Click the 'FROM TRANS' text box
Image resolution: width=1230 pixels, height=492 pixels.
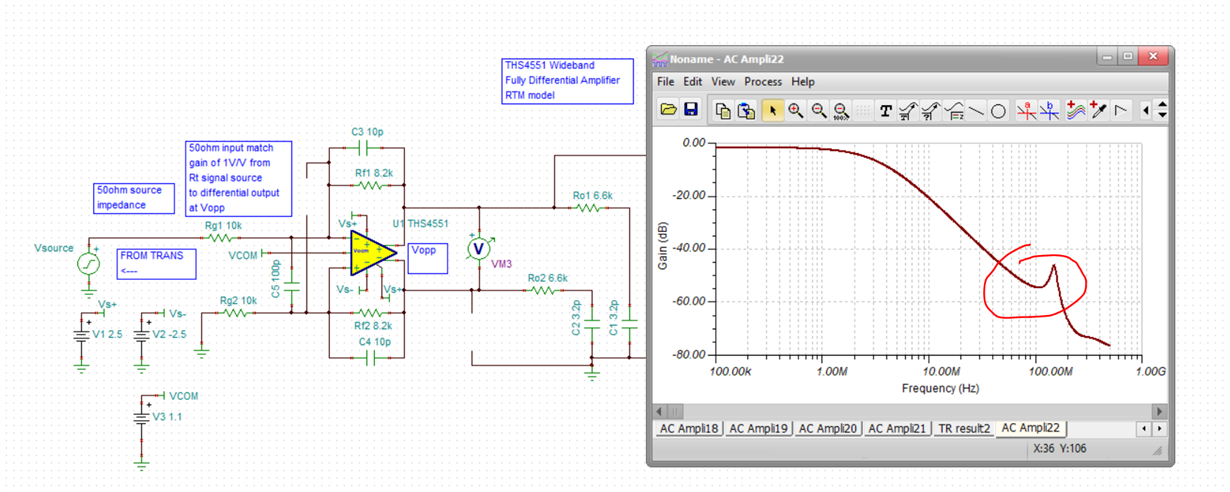click(157, 263)
